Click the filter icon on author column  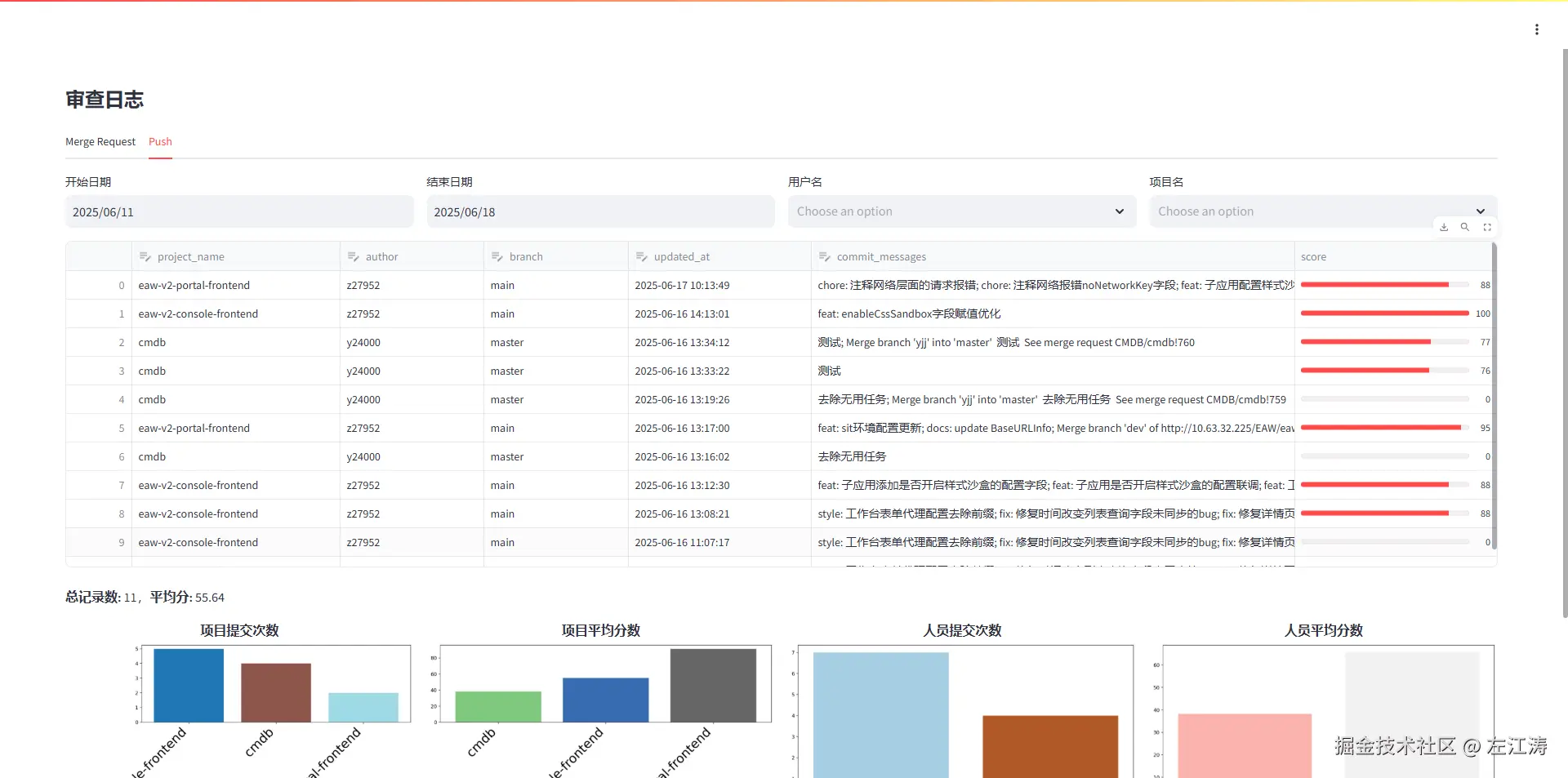point(352,256)
